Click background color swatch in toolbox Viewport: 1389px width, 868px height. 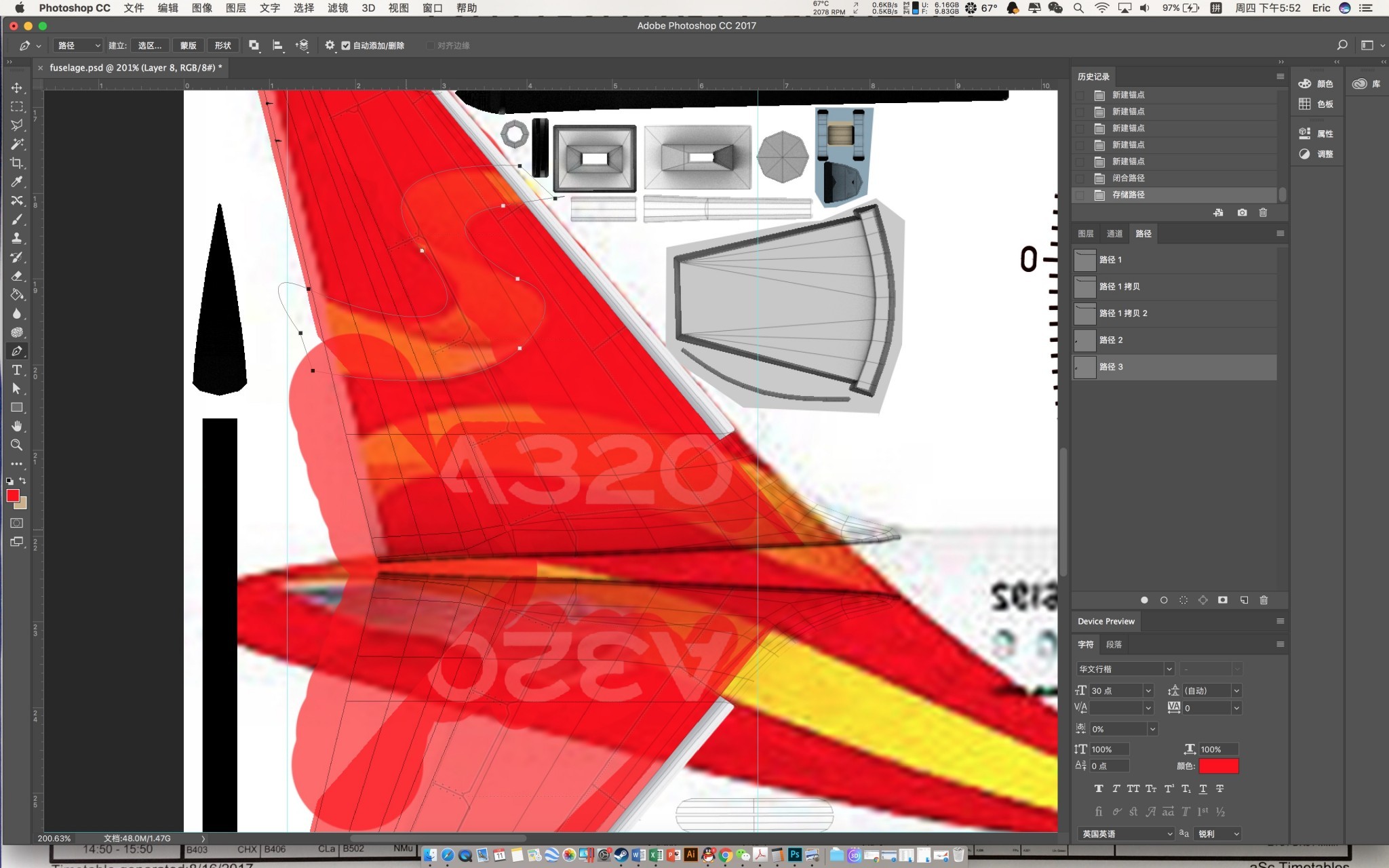22,505
